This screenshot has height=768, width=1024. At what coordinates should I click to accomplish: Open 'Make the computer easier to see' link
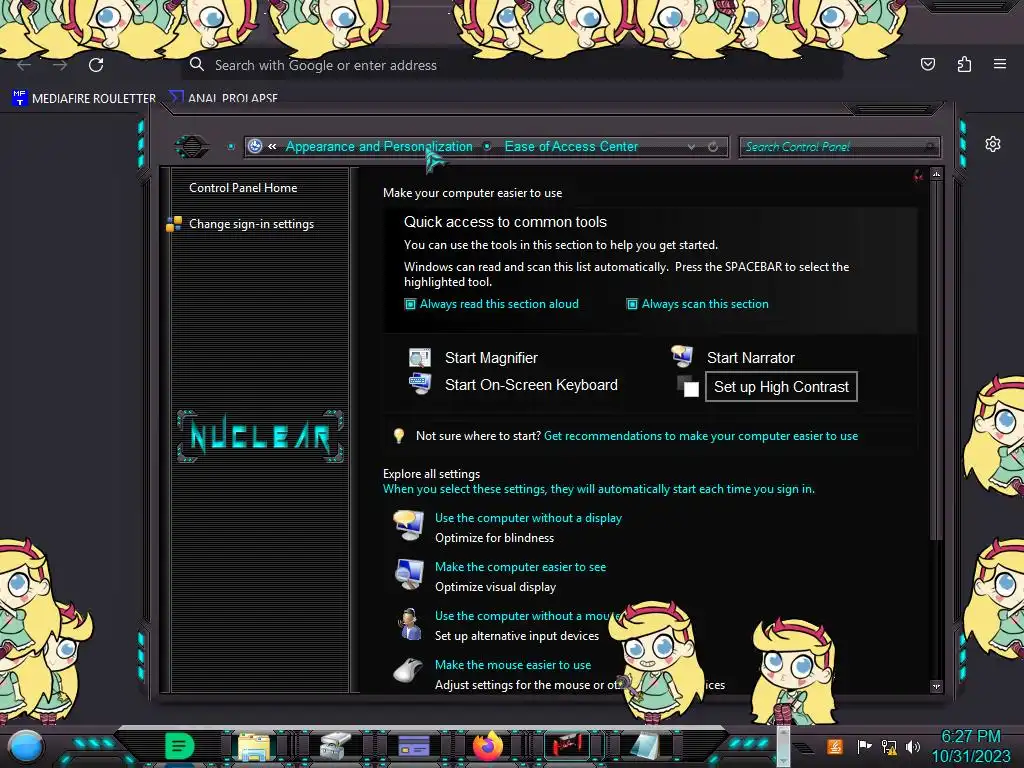click(x=520, y=567)
